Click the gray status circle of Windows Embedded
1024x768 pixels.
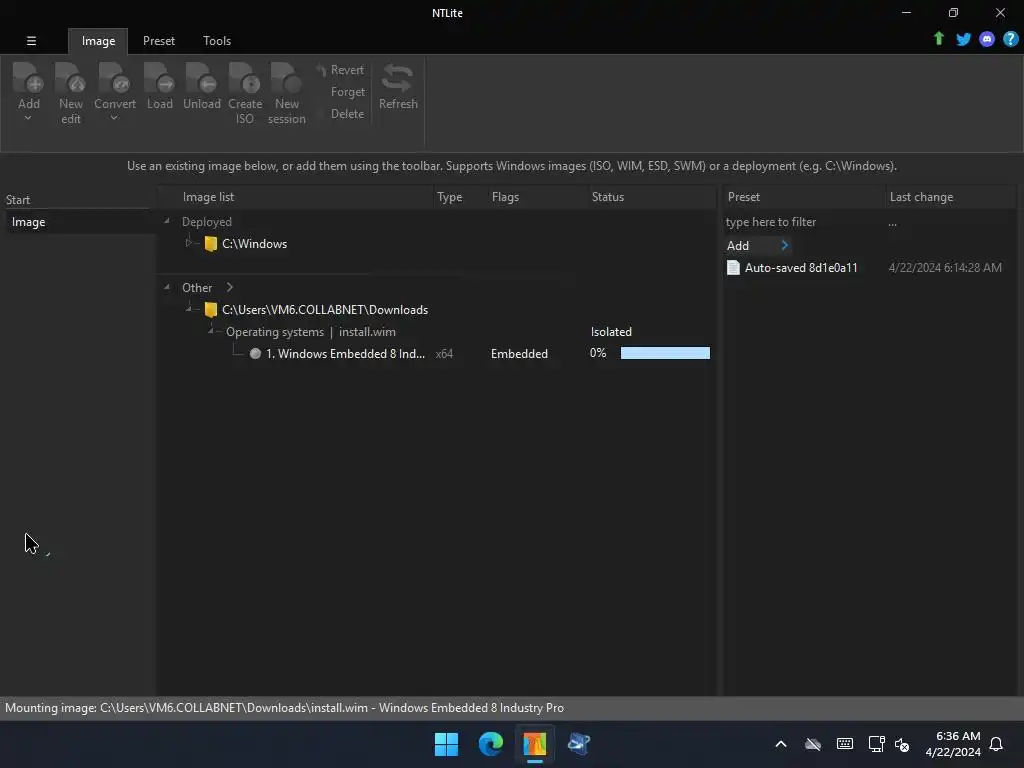255,353
